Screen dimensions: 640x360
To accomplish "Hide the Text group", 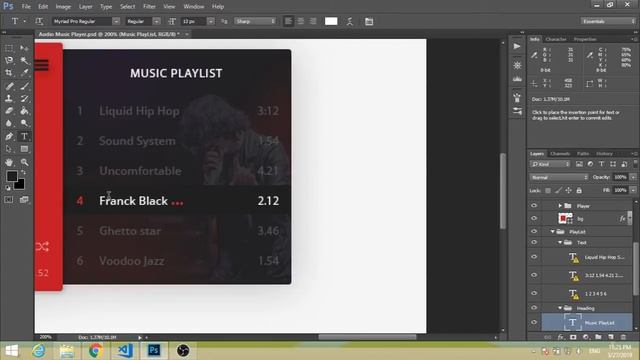I will coord(534,242).
